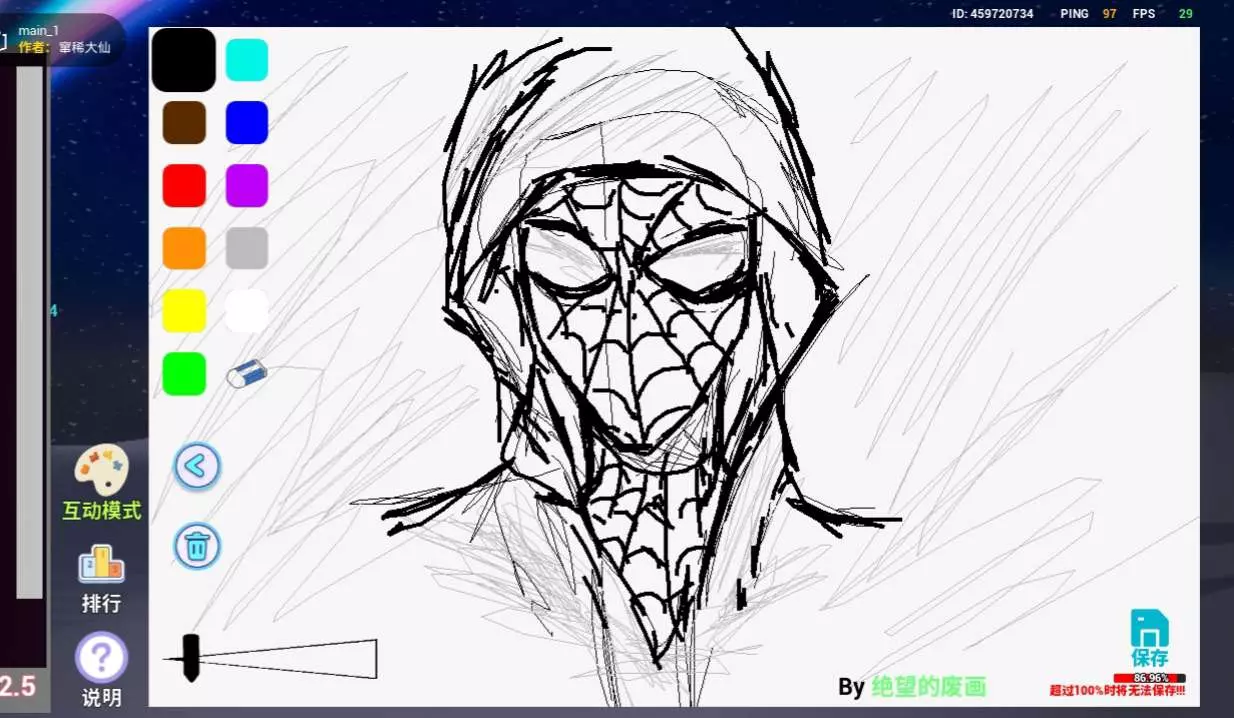1234x718 pixels.
Task: Select the white color swatch
Action: (x=247, y=311)
